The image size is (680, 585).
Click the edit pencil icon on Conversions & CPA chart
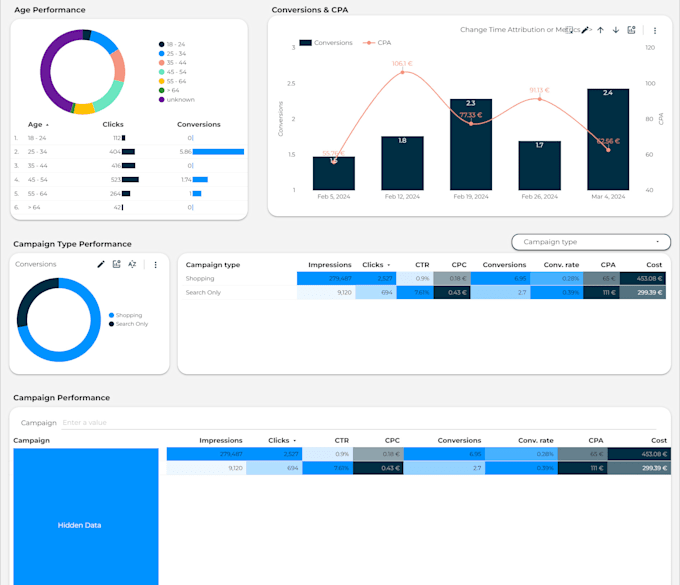pos(585,30)
